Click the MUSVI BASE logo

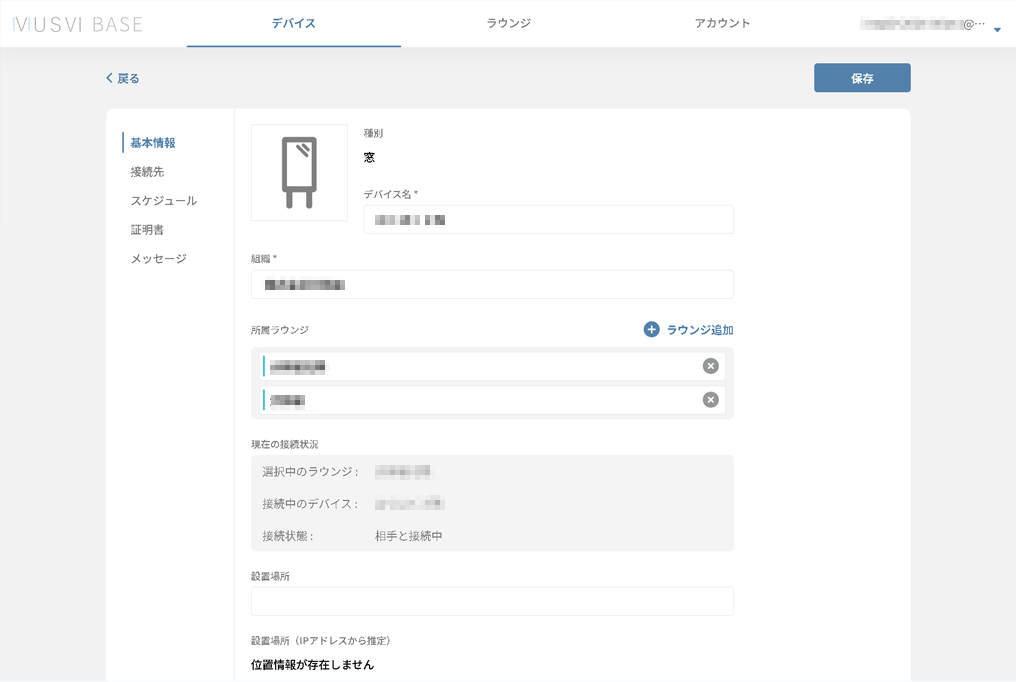point(78,24)
